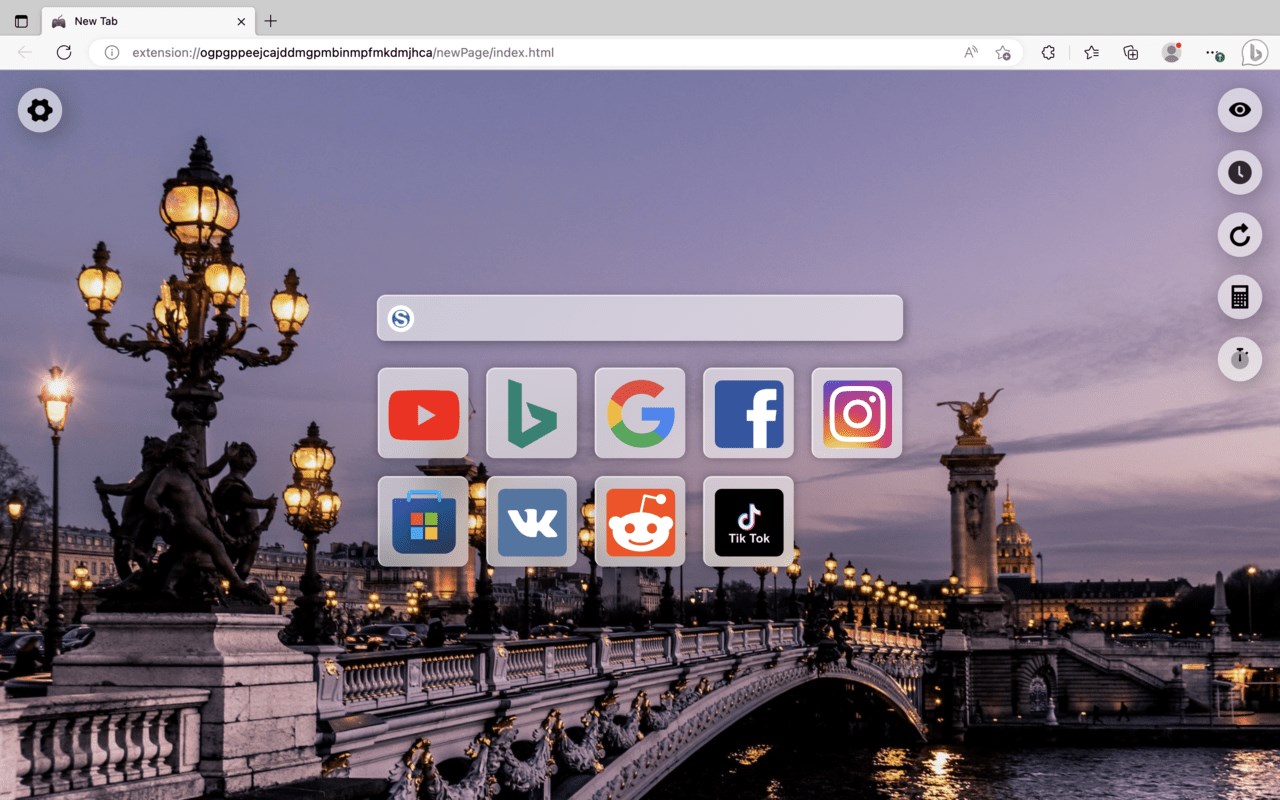
Task: Open a new tab with plus button
Action: (x=270, y=21)
